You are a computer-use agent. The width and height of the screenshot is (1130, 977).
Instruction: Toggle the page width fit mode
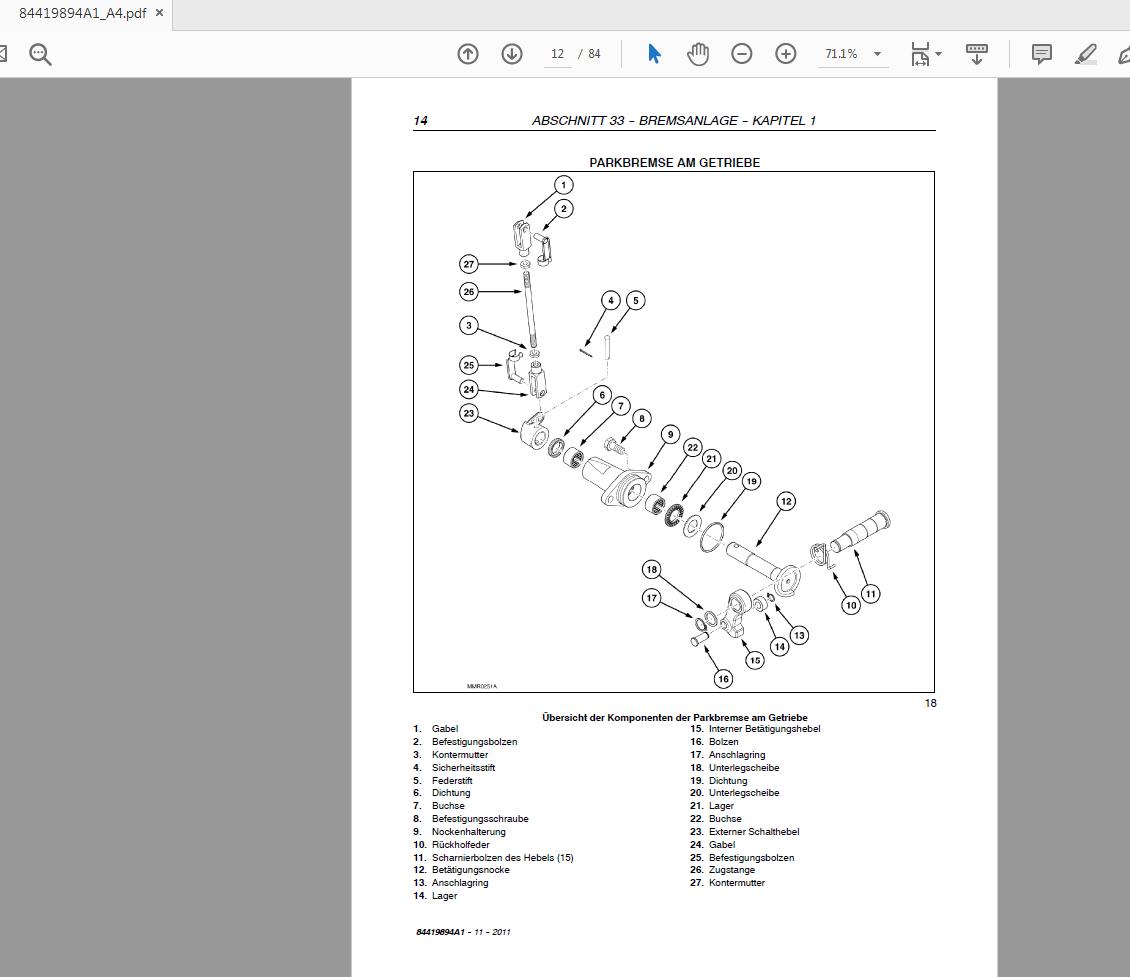pyautogui.click(x=919, y=53)
